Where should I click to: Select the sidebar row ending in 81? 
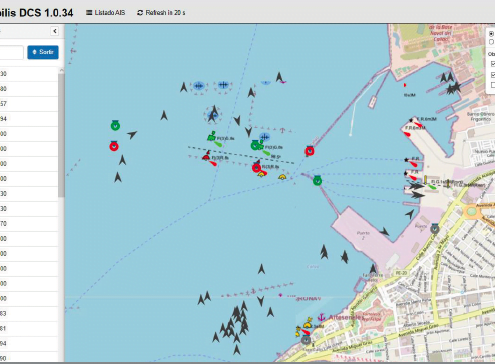29,329
